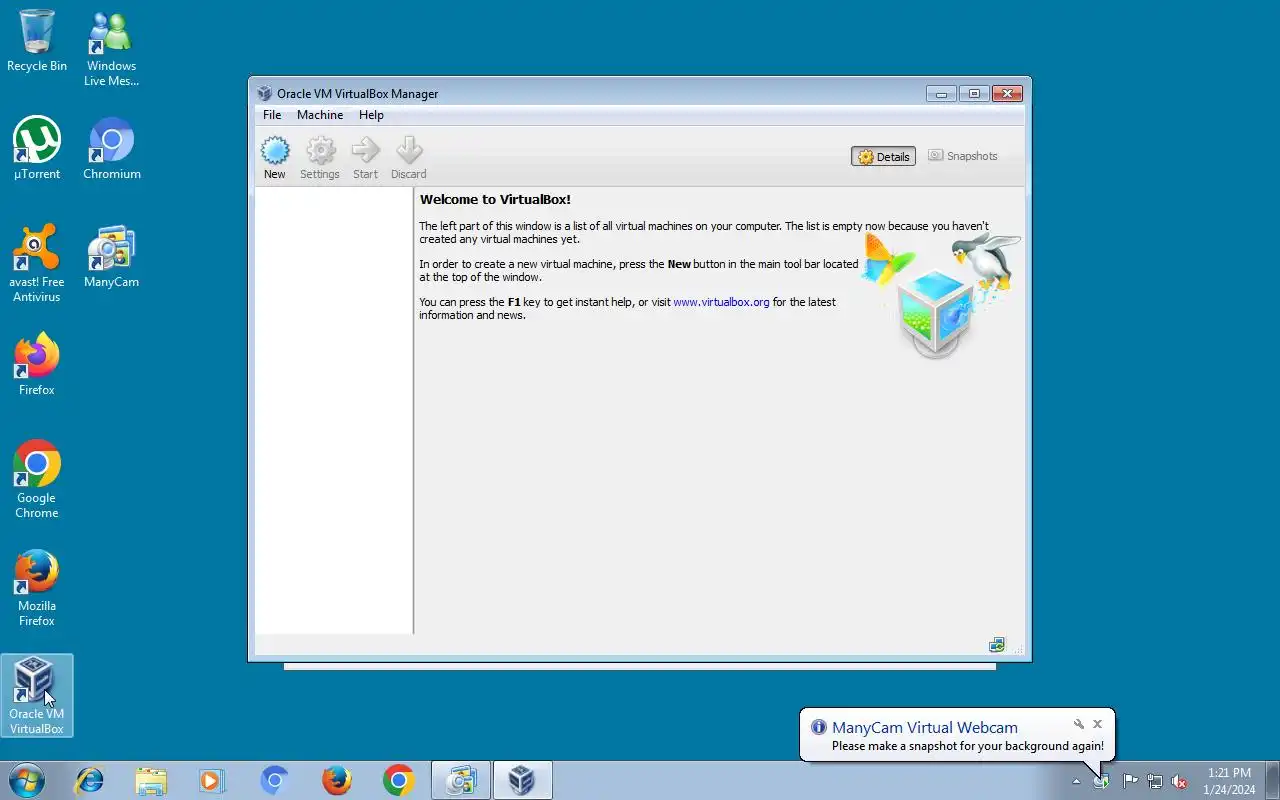This screenshot has height=800, width=1280.
Task: Launch Internet Explorer from taskbar
Action: click(89, 780)
